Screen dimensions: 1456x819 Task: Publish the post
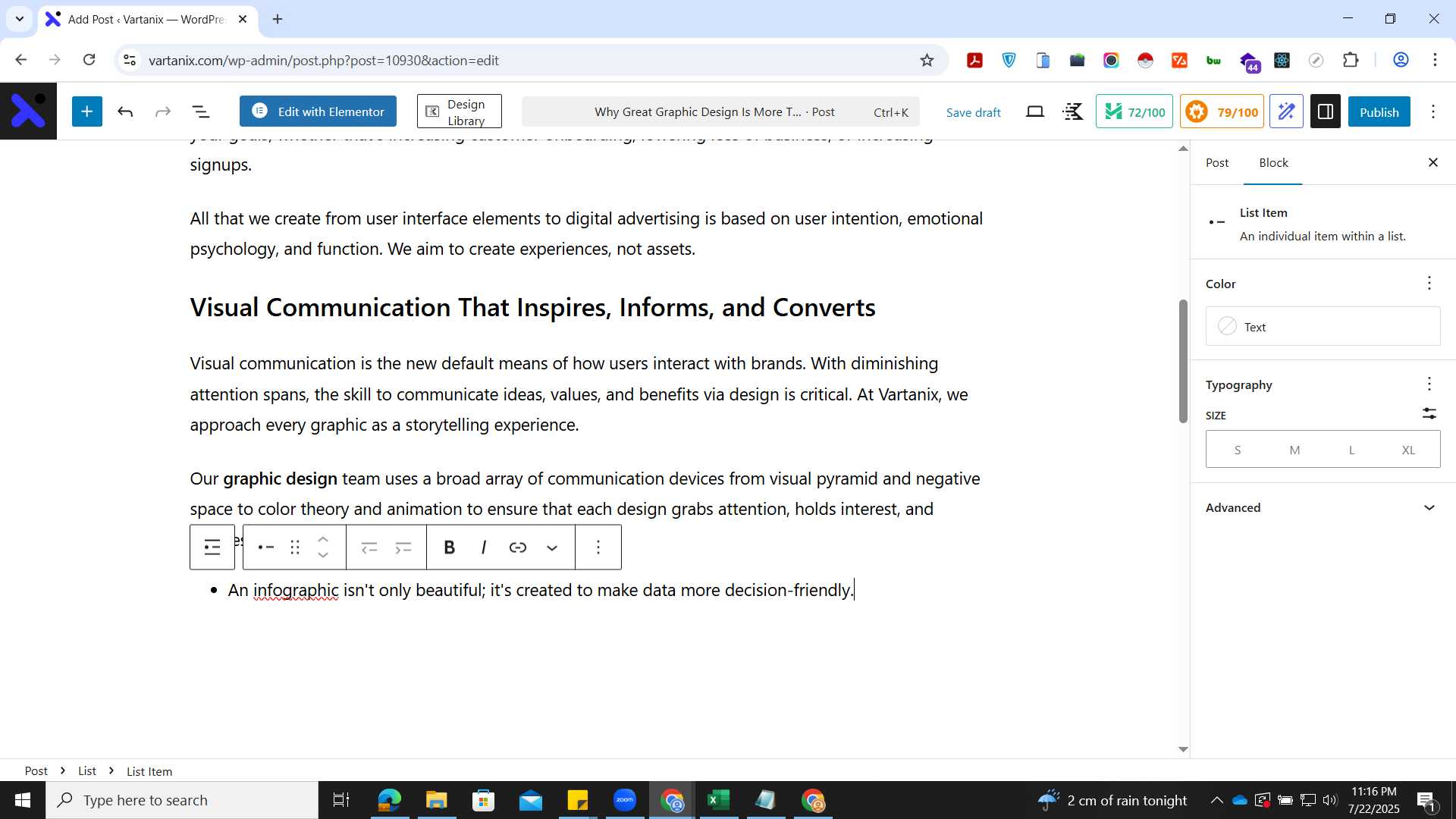[1379, 111]
